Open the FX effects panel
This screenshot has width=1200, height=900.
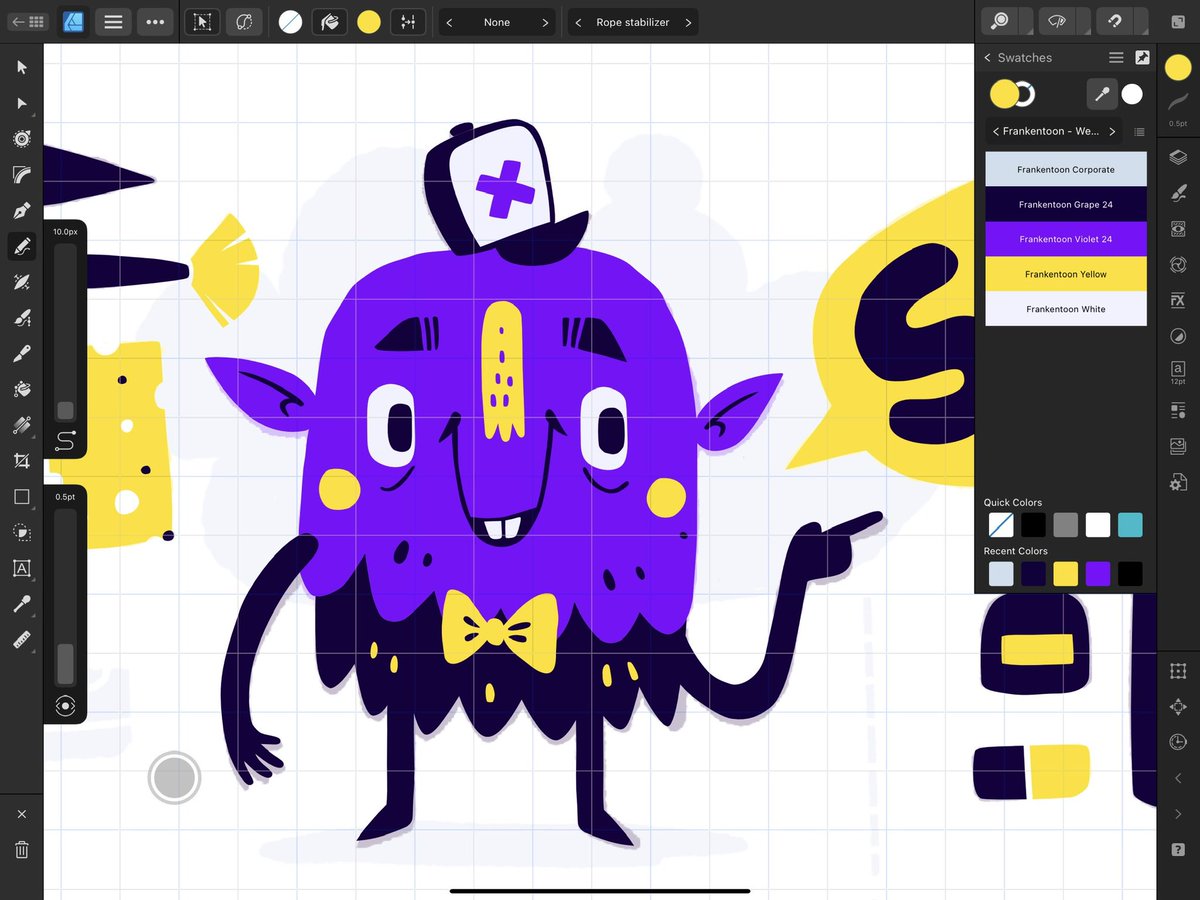tap(1178, 300)
